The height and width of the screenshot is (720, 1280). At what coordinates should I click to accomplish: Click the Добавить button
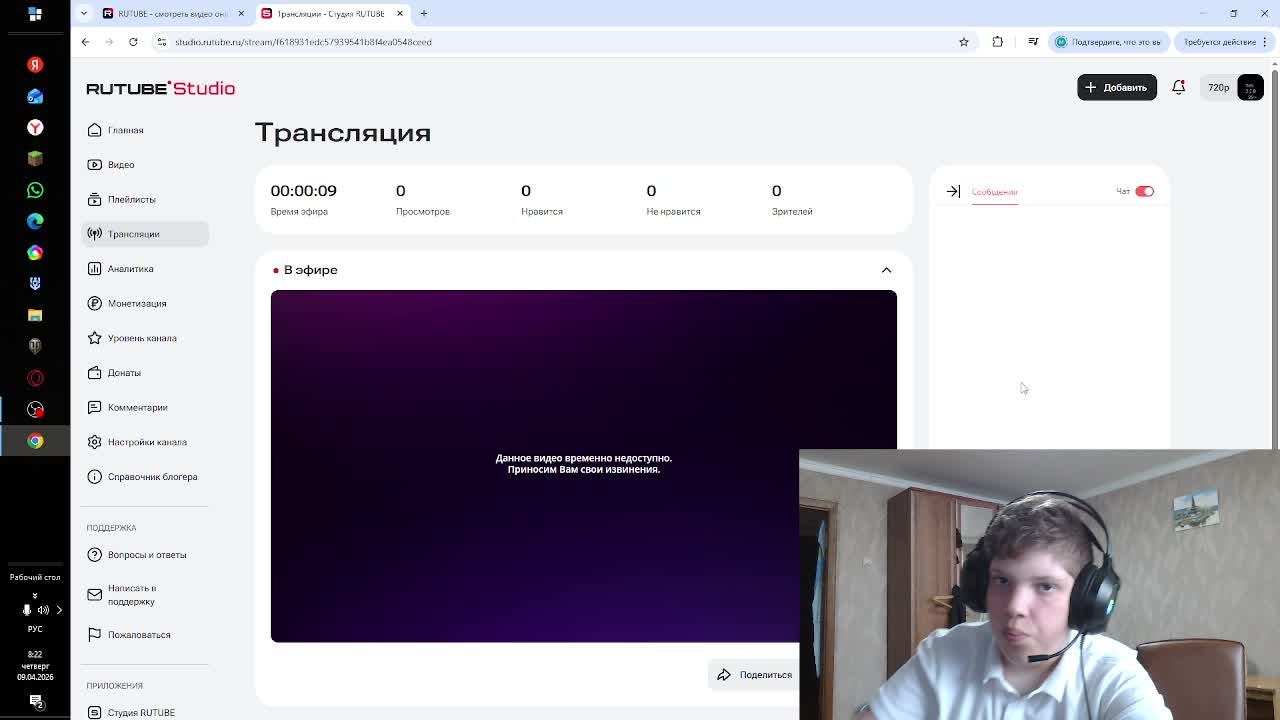[x=1116, y=87]
